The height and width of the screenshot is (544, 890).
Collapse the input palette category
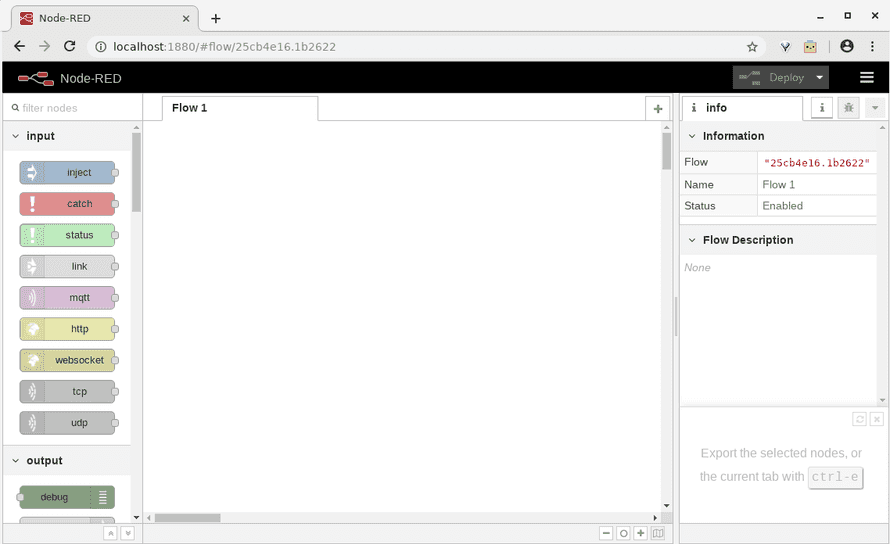pos(16,136)
